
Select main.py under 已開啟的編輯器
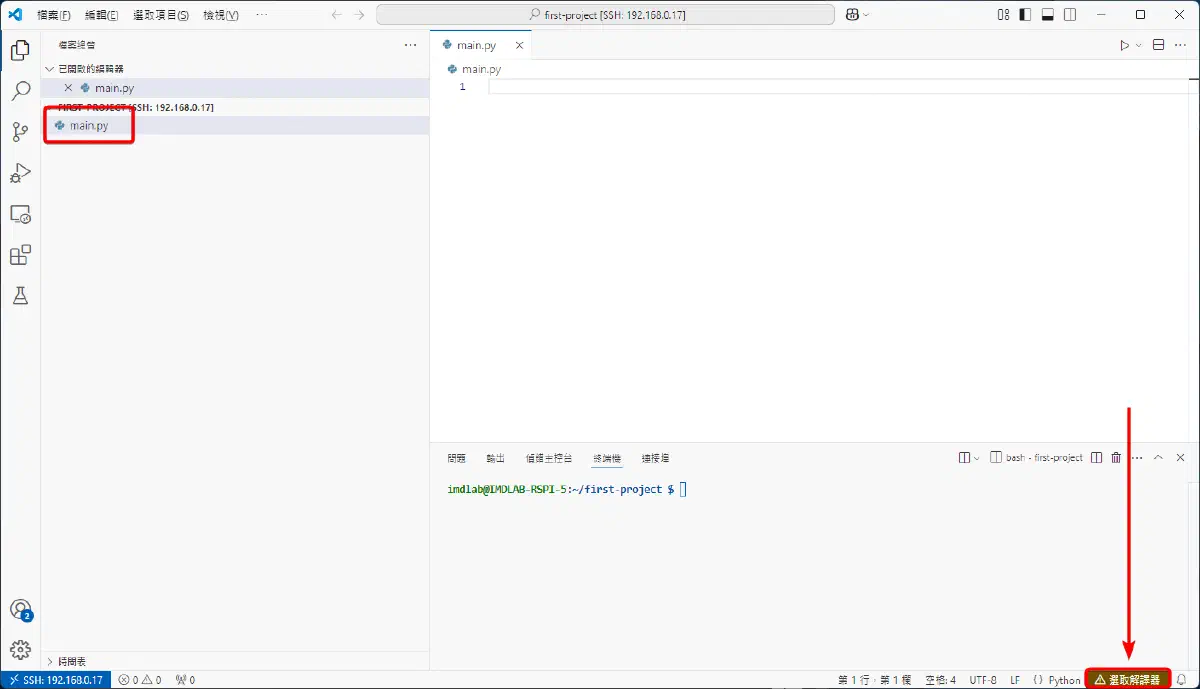(235, 88)
